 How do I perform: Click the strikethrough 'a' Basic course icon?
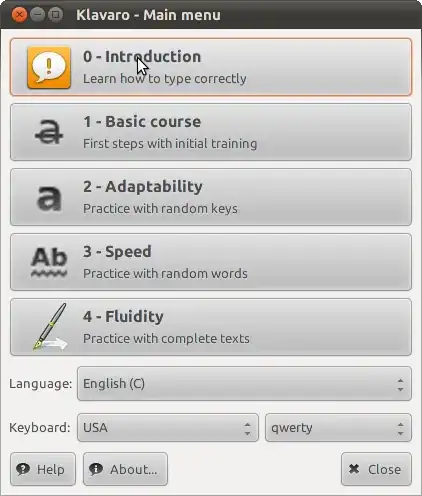pyautogui.click(x=49, y=132)
